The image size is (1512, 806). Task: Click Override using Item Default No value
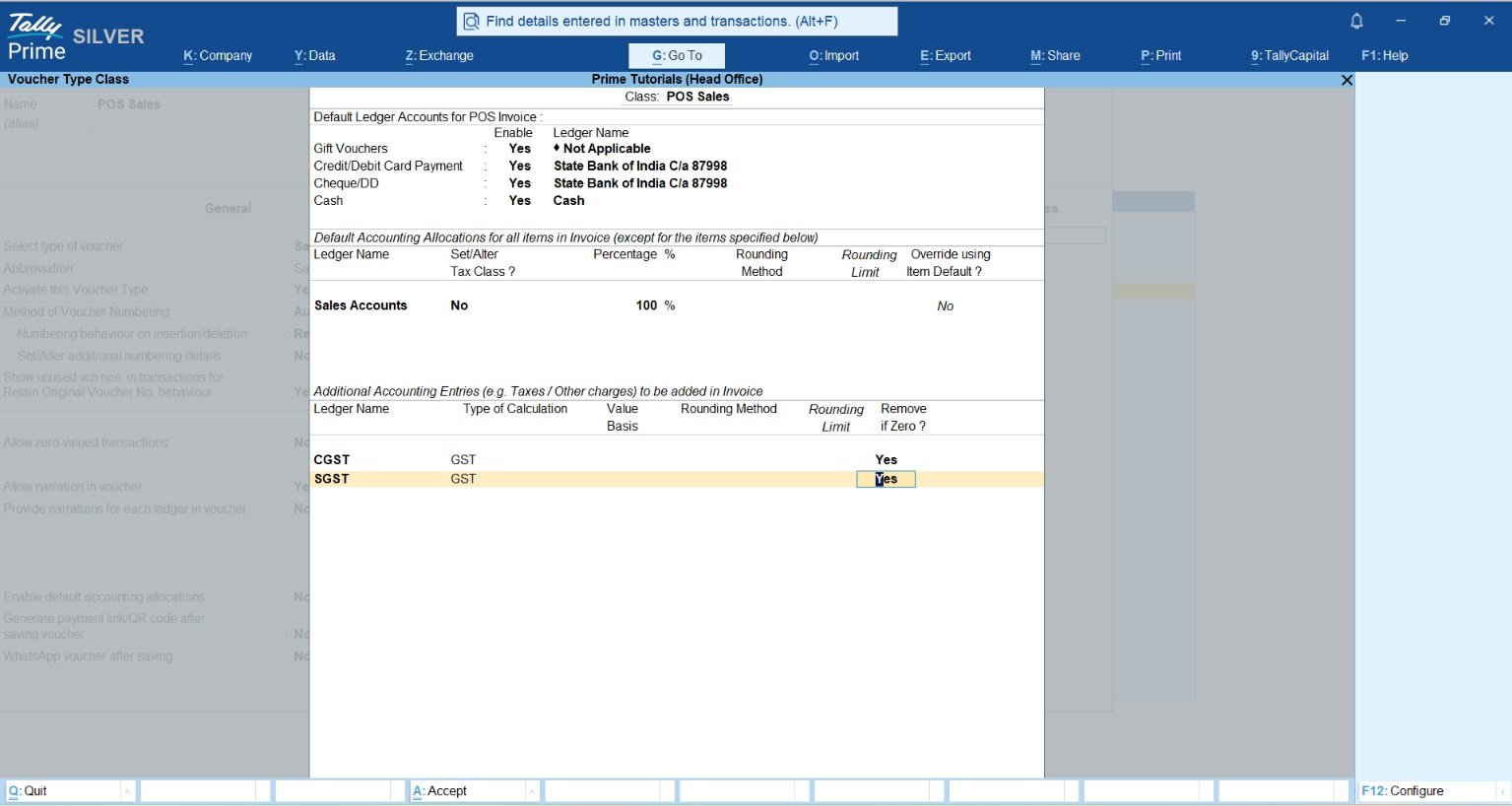946,306
